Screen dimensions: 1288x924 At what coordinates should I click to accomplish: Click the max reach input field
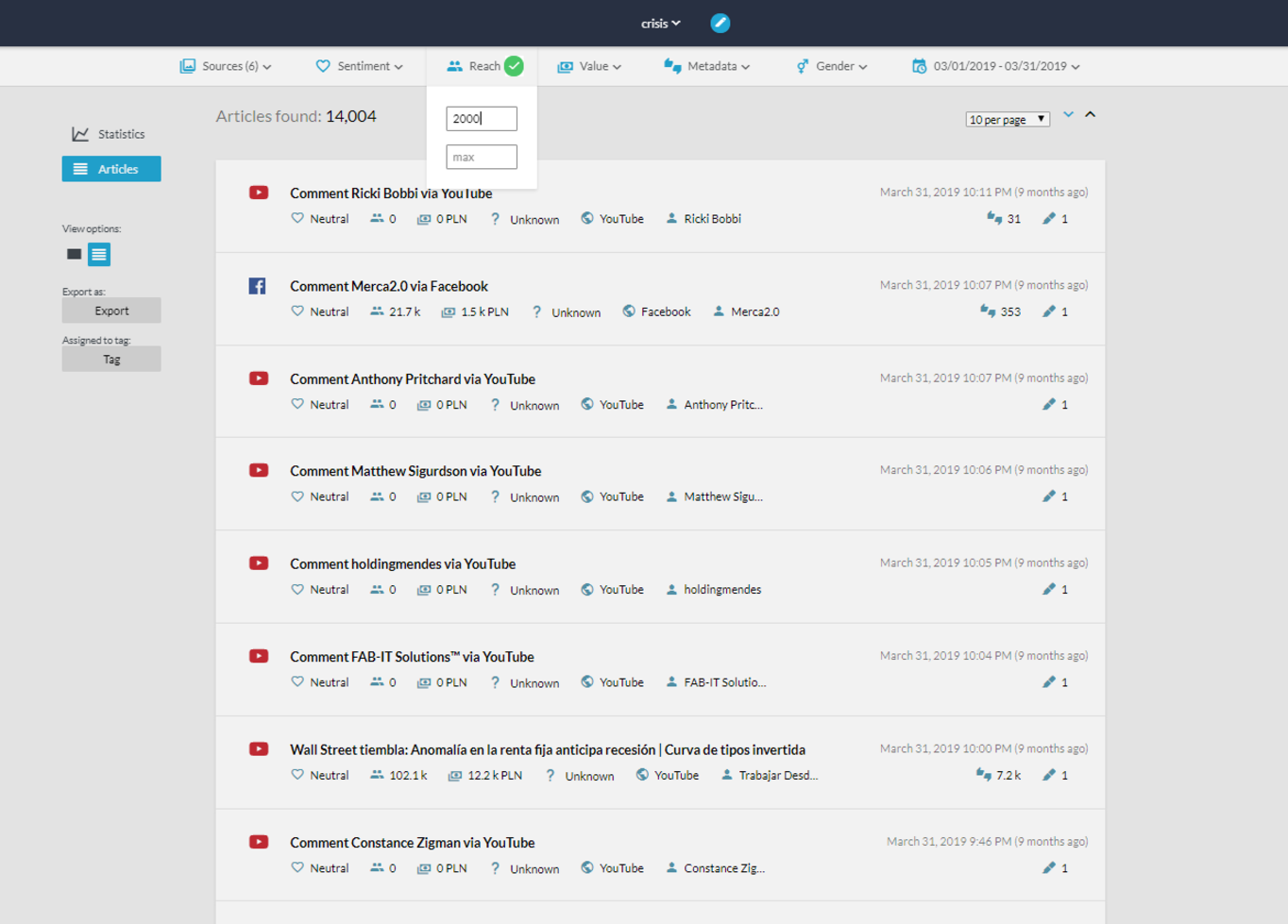click(482, 156)
